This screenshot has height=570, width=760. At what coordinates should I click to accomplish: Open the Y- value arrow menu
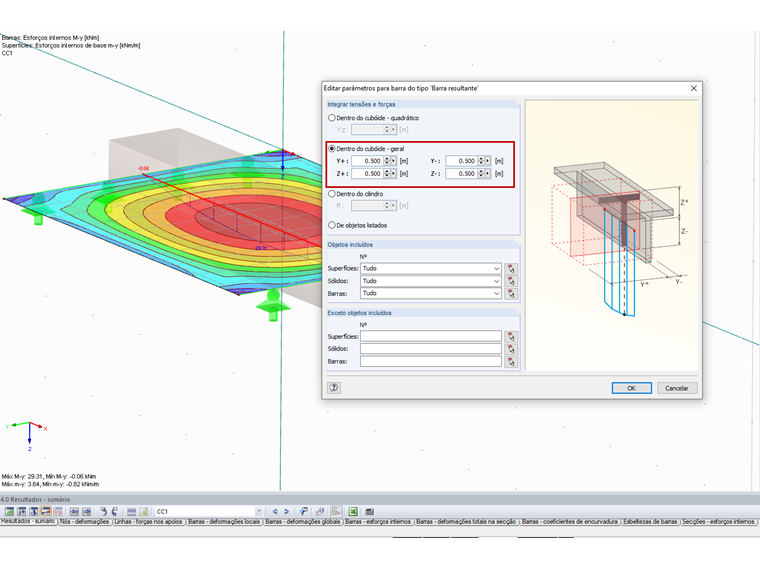[488, 161]
